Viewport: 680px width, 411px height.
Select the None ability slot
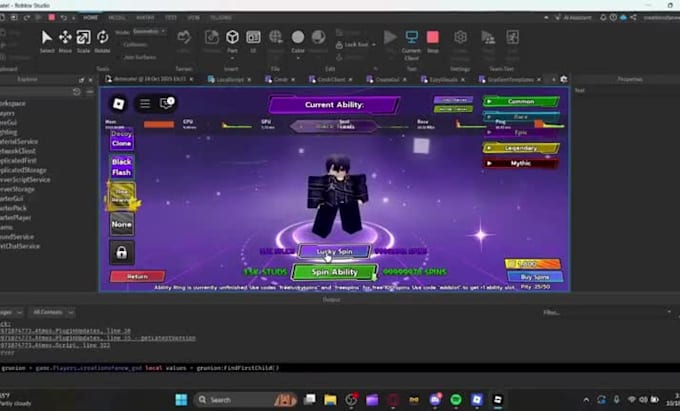pyautogui.click(x=122, y=225)
